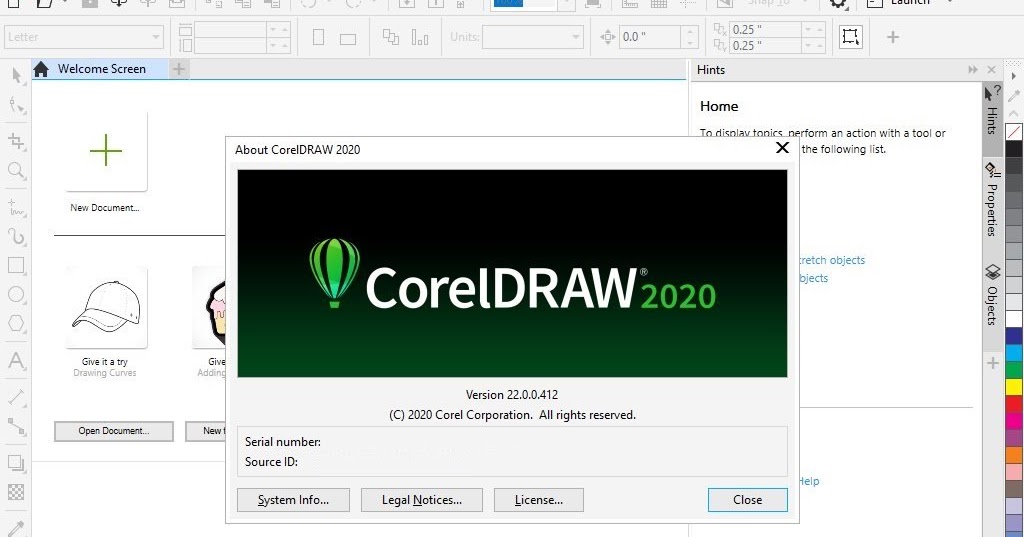Collapse the Hints docker with double arrows
This screenshot has height=537, width=1024.
click(973, 69)
